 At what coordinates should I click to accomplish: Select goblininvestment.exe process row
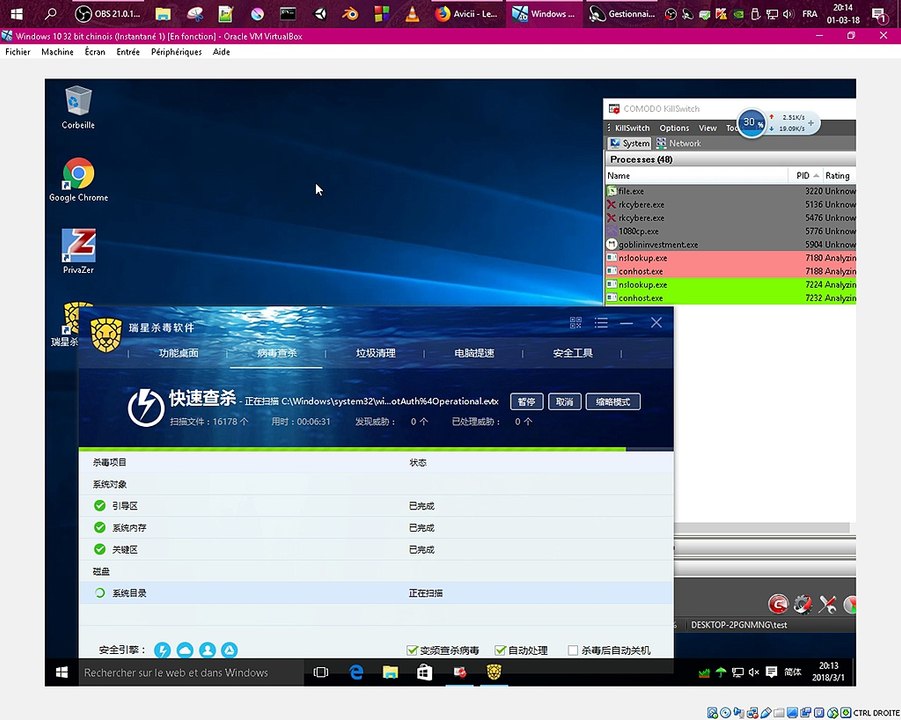click(731, 245)
